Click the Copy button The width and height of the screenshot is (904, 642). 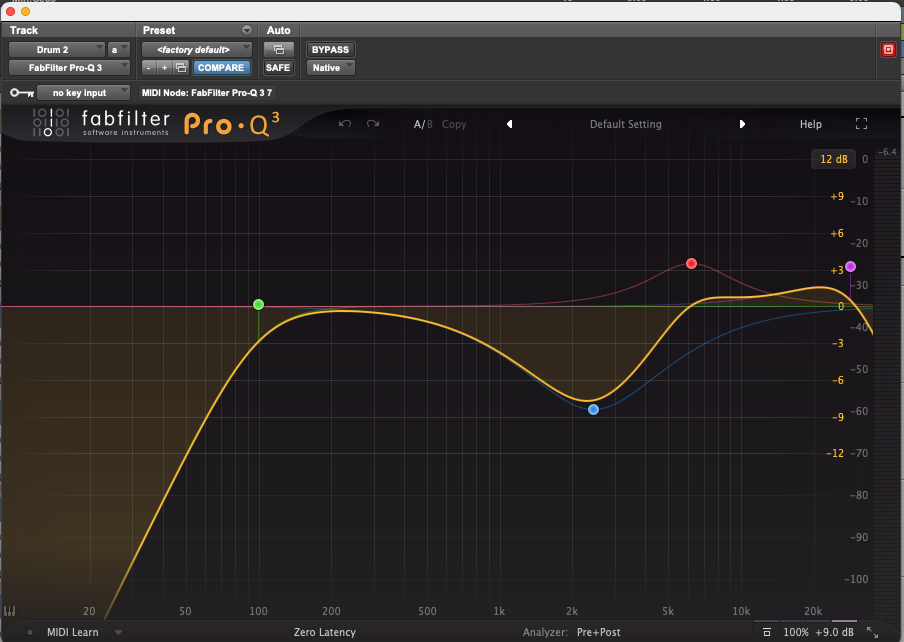pyautogui.click(x=454, y=124)
